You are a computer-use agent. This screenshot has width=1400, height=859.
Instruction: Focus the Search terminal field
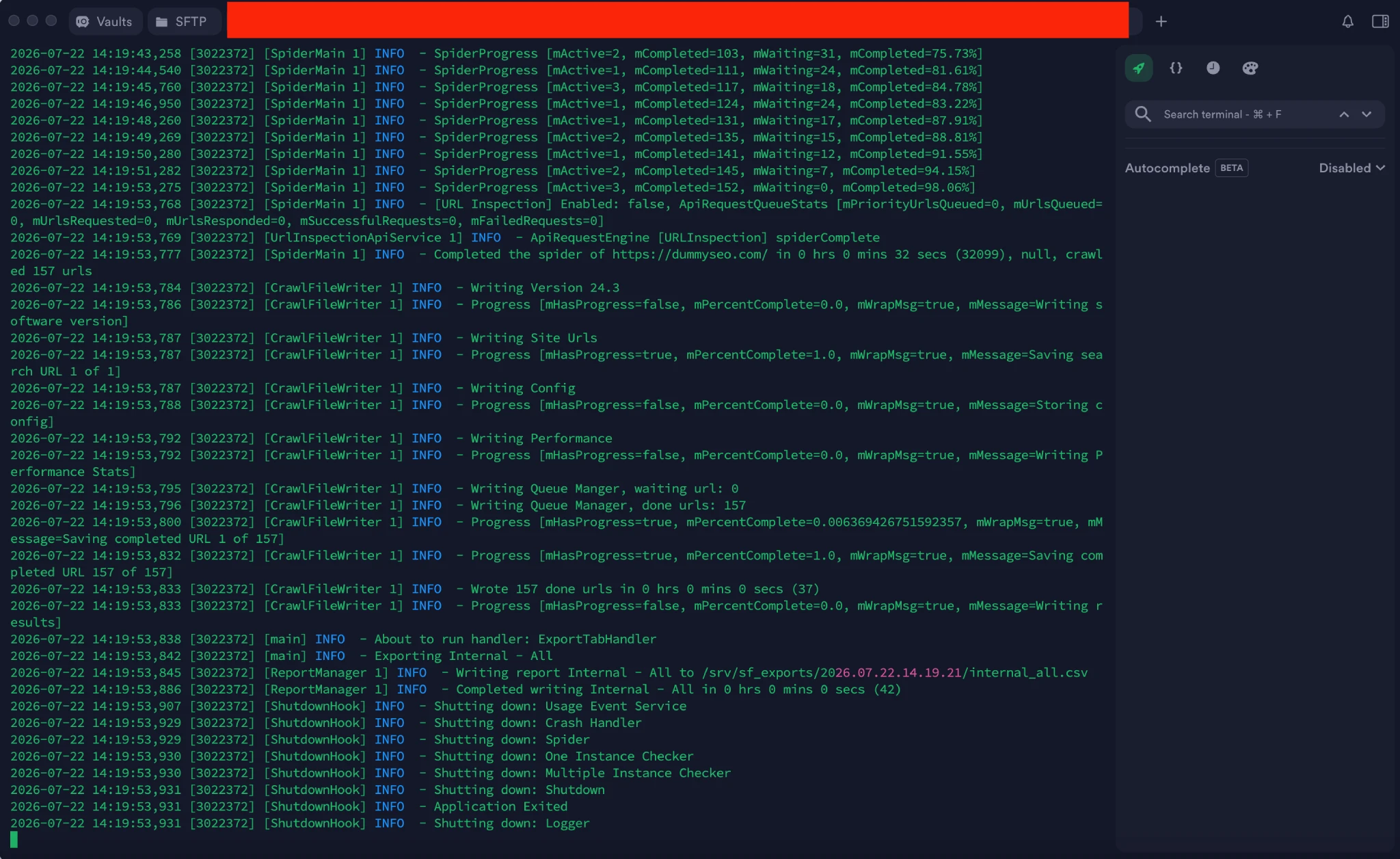pos(1254,114)
